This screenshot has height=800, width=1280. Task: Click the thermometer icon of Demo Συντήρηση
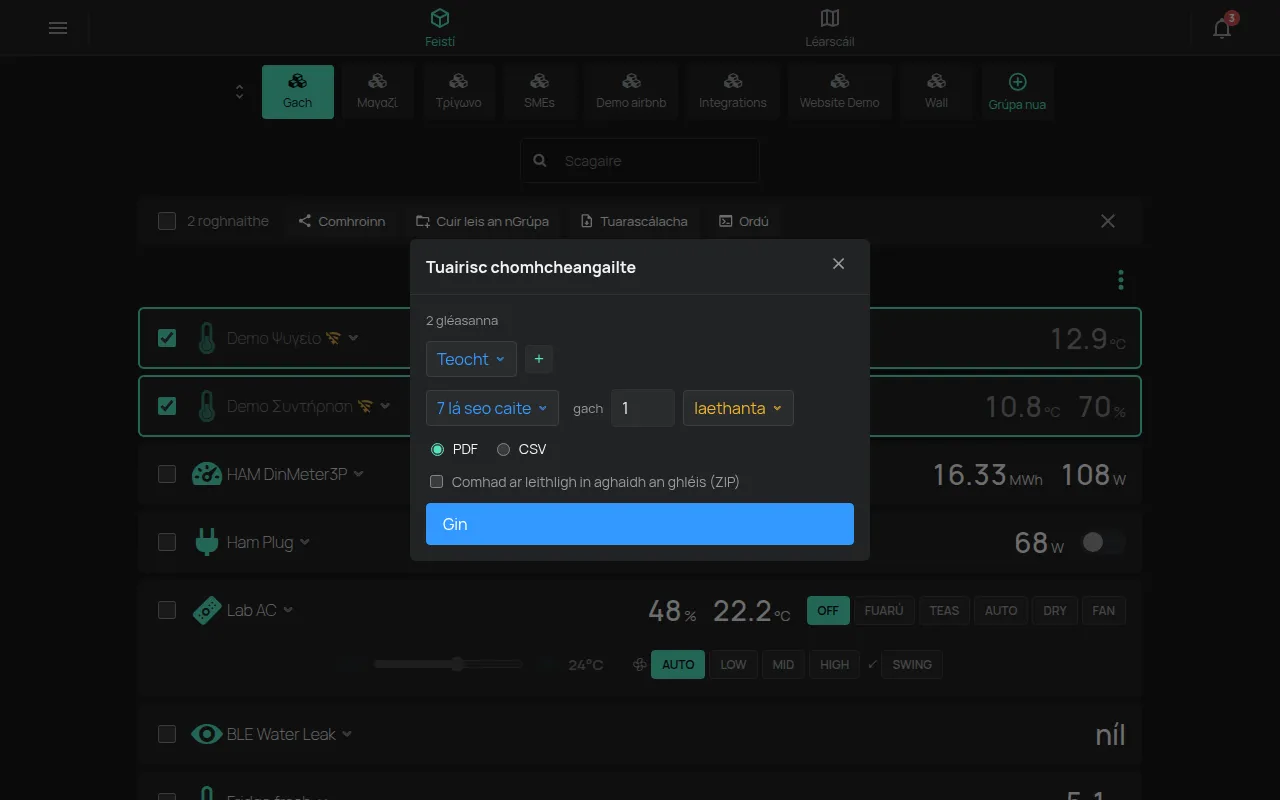point(207,406)
